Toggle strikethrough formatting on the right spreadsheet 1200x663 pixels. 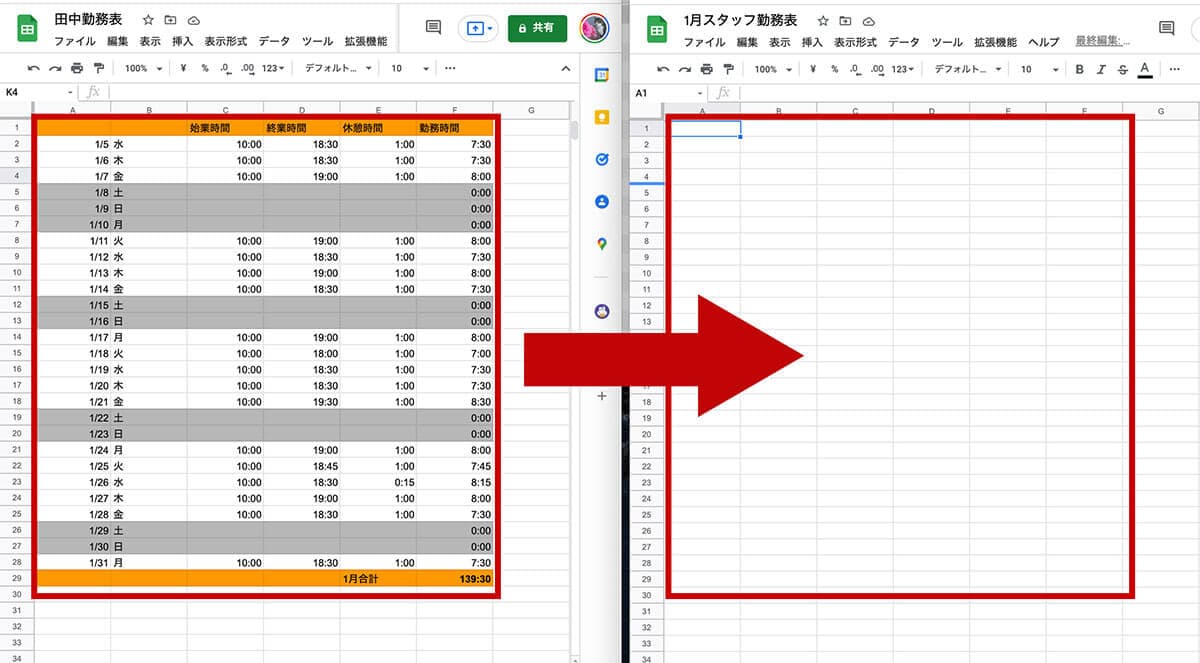click(x=1121, y=69)
